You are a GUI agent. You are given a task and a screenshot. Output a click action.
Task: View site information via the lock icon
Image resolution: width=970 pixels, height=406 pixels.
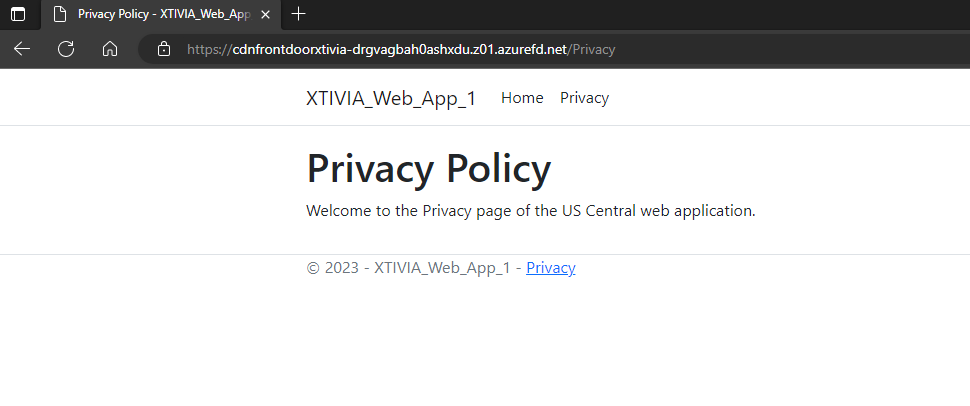click(164, 49)
